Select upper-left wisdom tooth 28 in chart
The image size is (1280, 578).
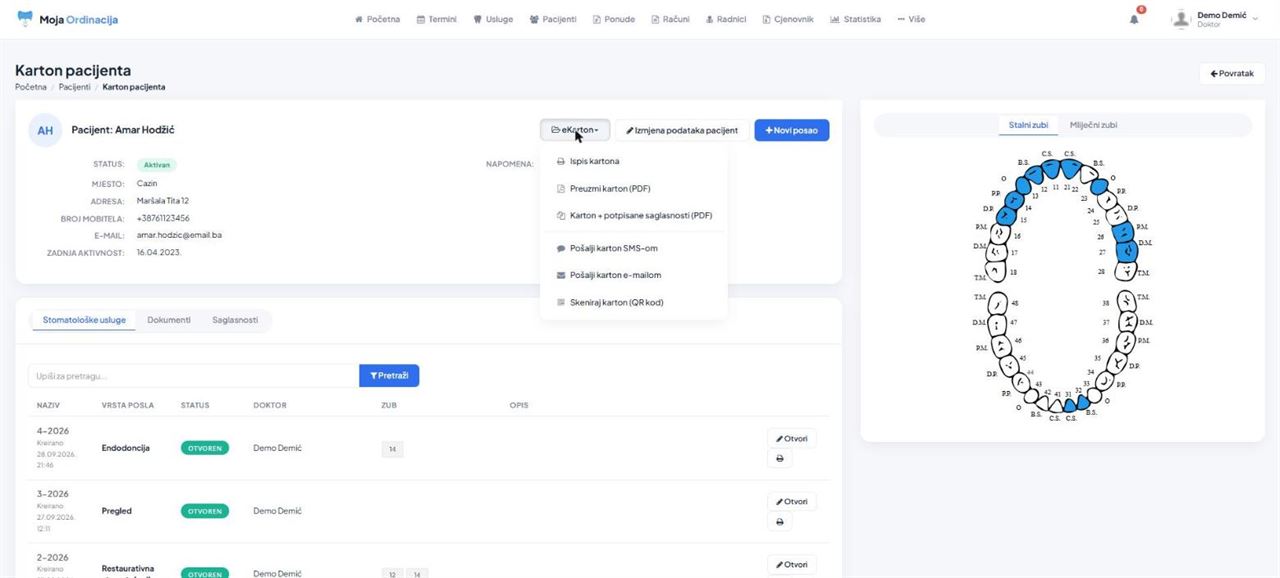coord(1126,271)
